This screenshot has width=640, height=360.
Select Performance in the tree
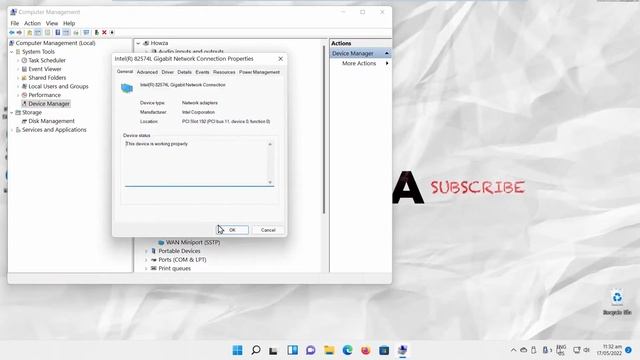click(44, 95)
